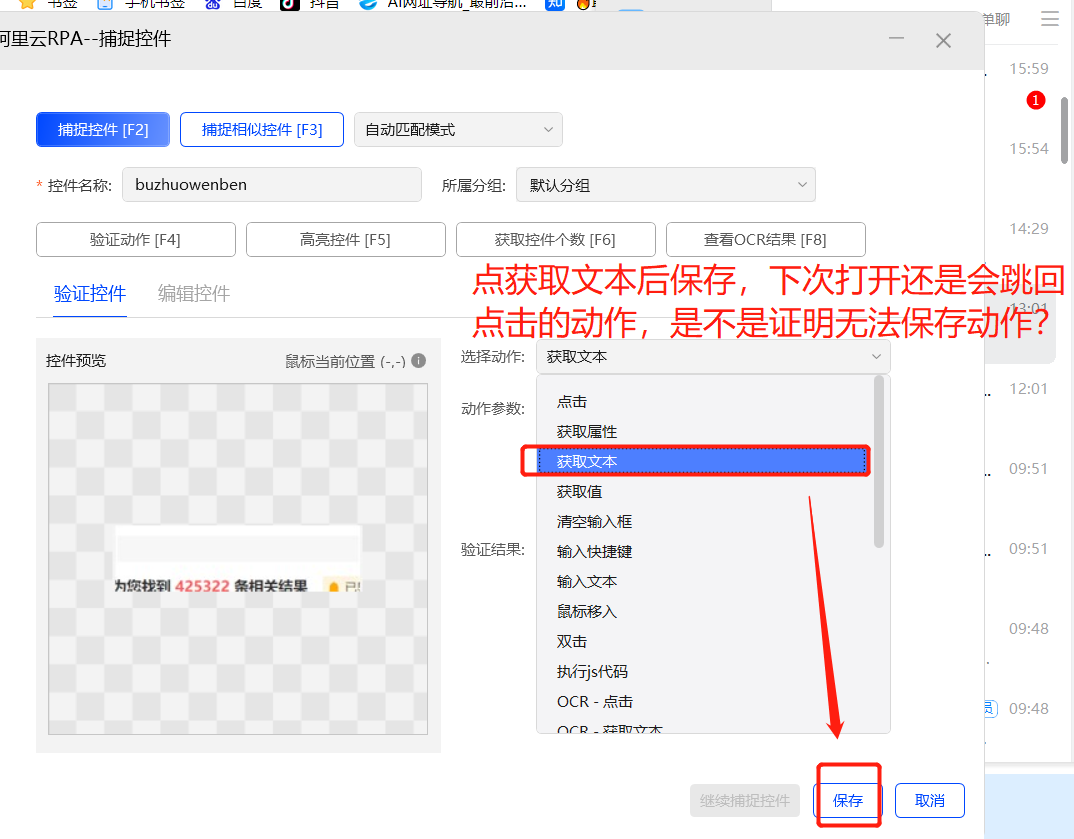Select 双击 in the action list
This screenshot has height=839, width=1074.
point(704,642)
